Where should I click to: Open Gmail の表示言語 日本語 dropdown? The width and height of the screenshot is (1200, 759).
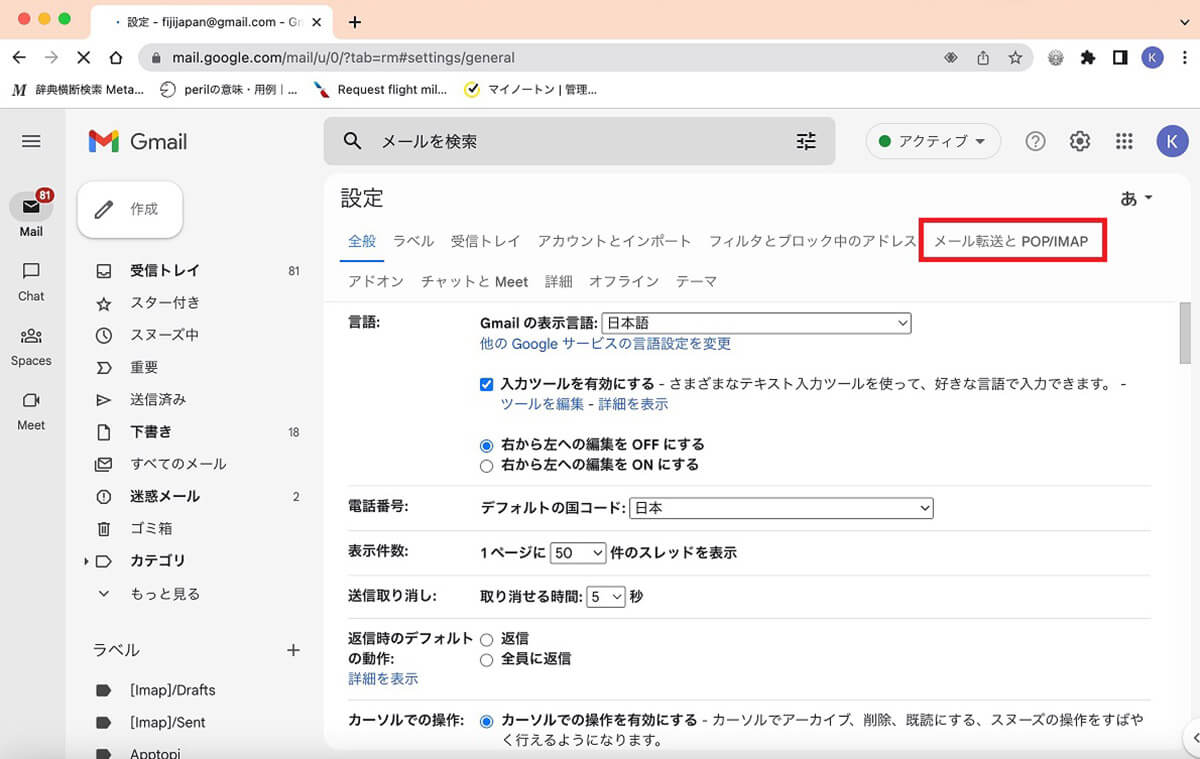[x=756, y=323]
